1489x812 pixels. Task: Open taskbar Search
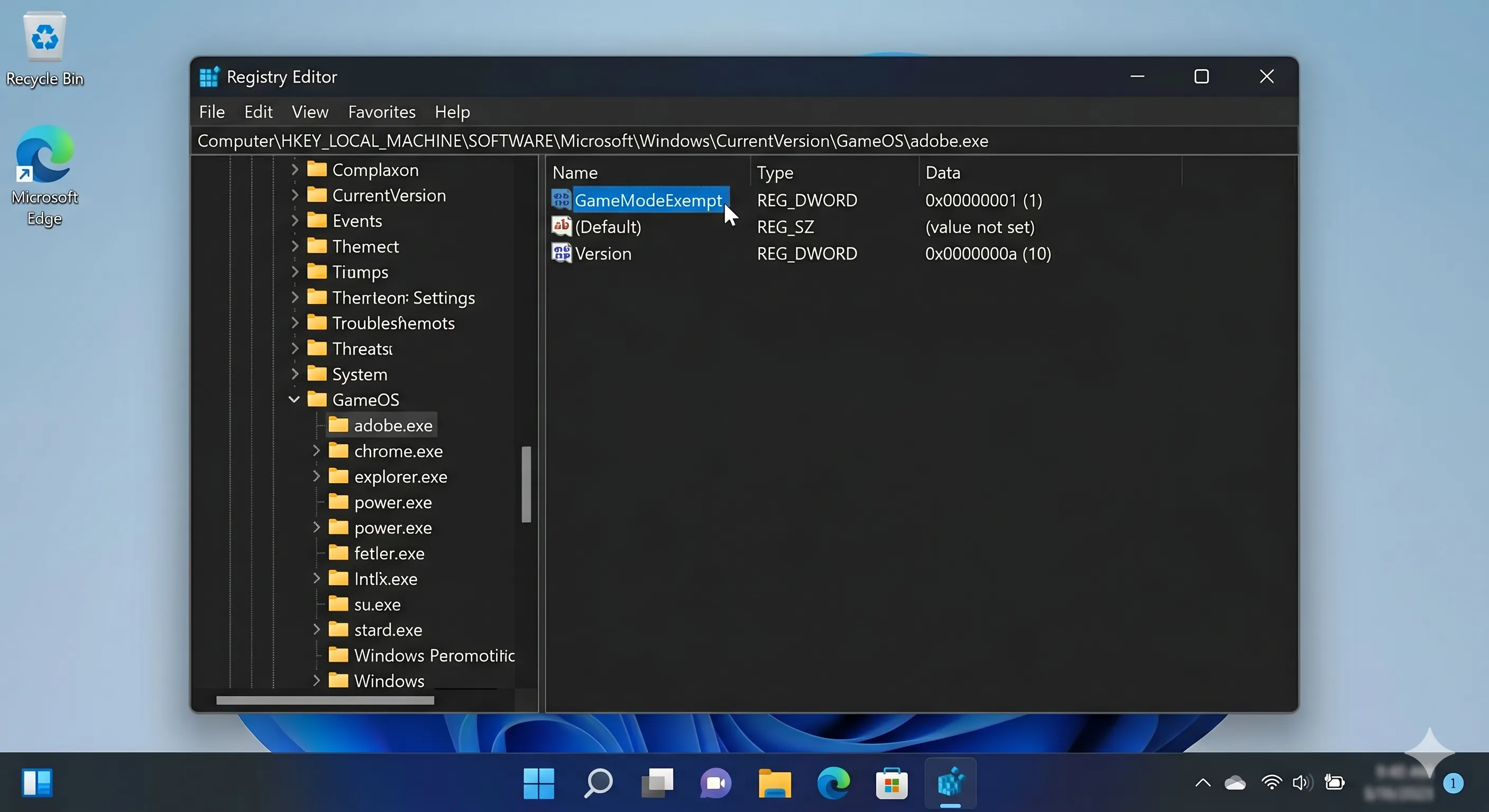[598, 783]
